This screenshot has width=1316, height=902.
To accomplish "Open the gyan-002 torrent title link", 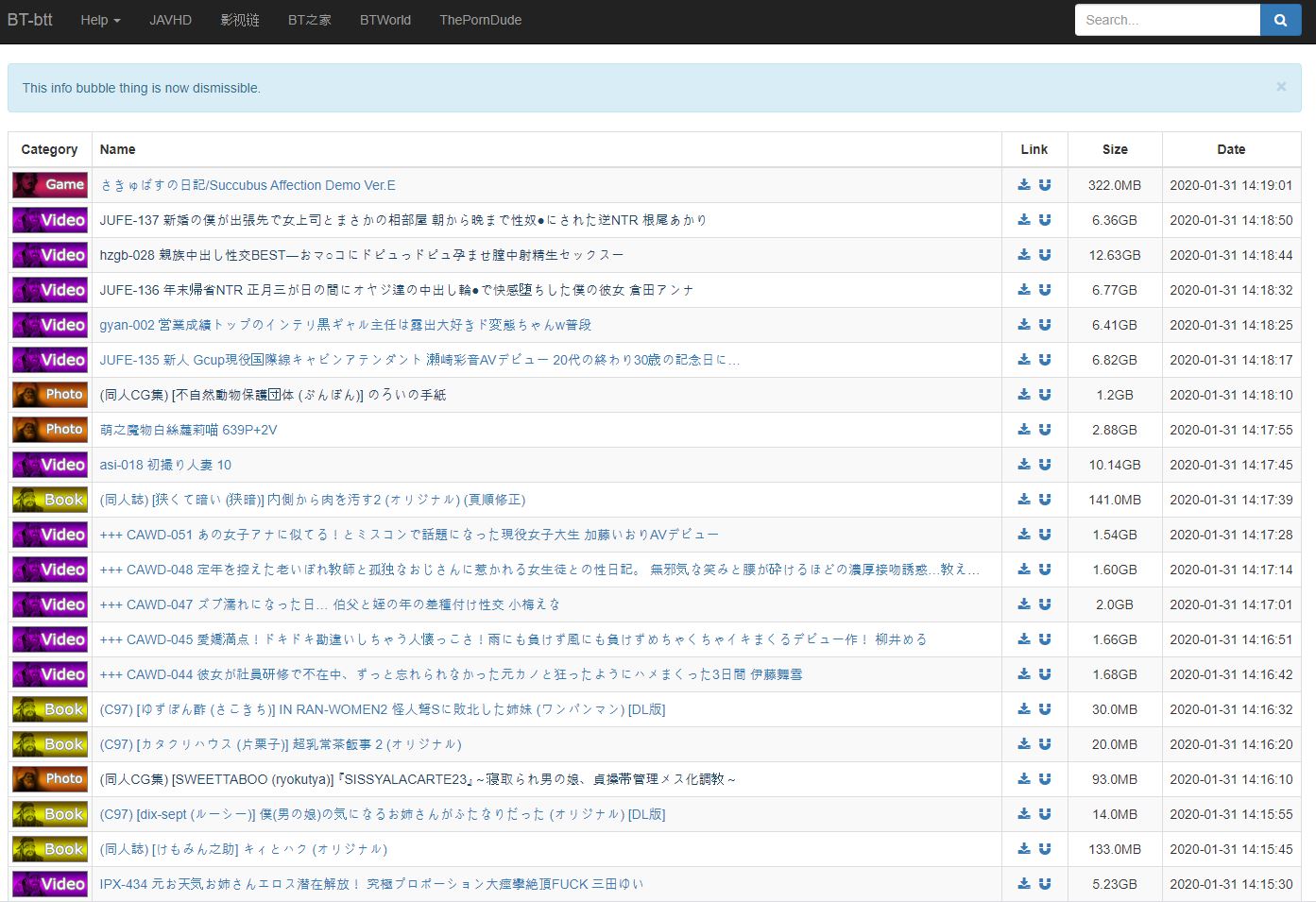I will [345, 325].
